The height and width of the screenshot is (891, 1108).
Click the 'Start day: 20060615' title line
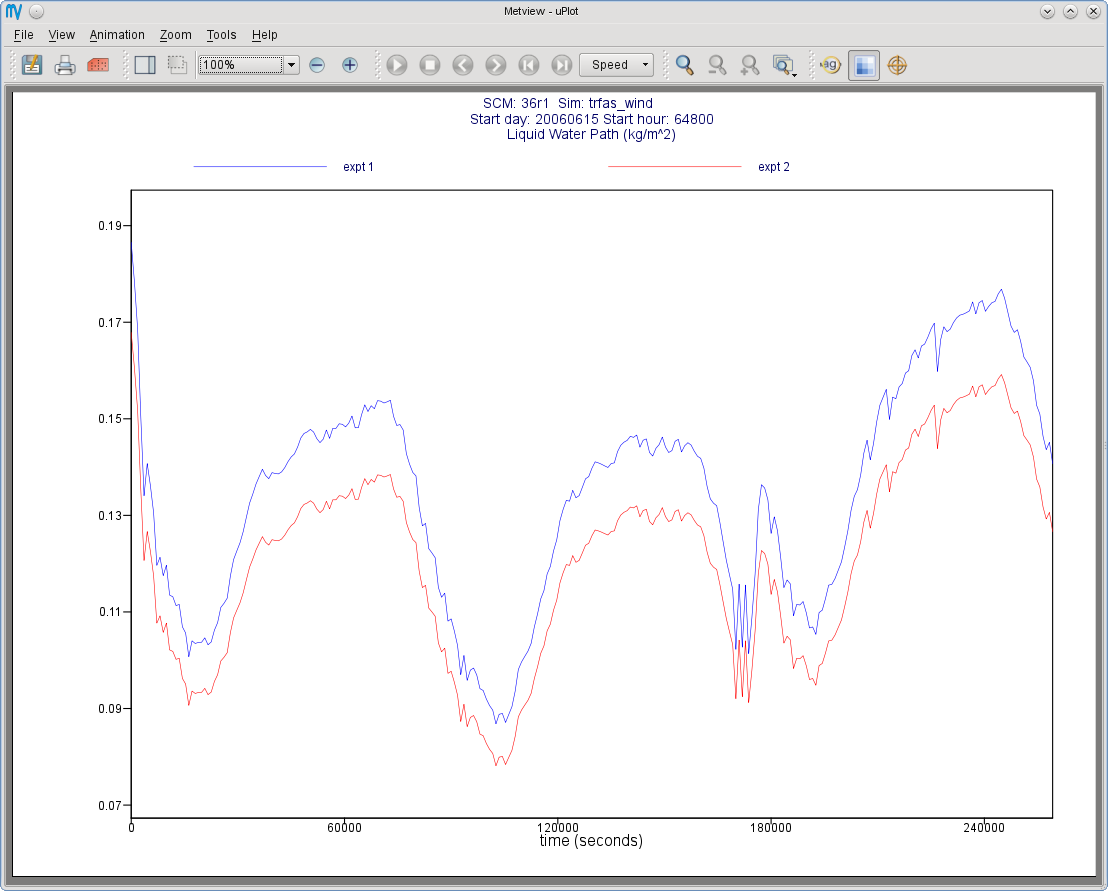[591, 119]
